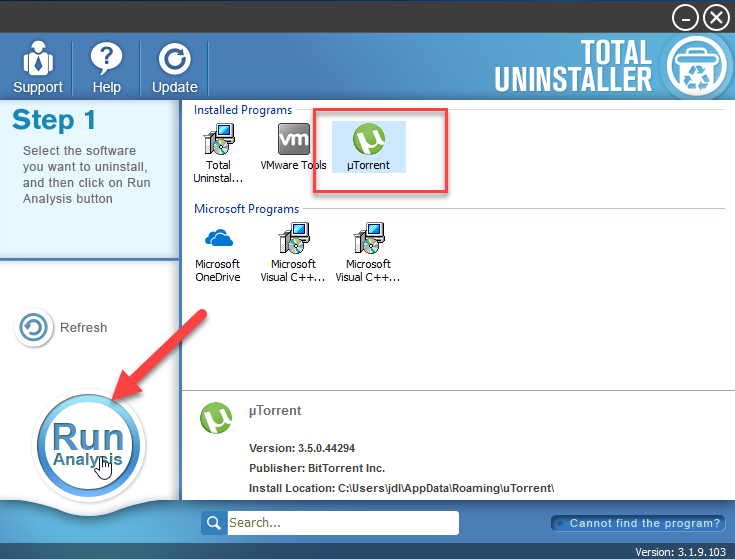735x559 pixels.
Task: Click the µTorrent title in details panel
Action: click(x=275, y=411)
